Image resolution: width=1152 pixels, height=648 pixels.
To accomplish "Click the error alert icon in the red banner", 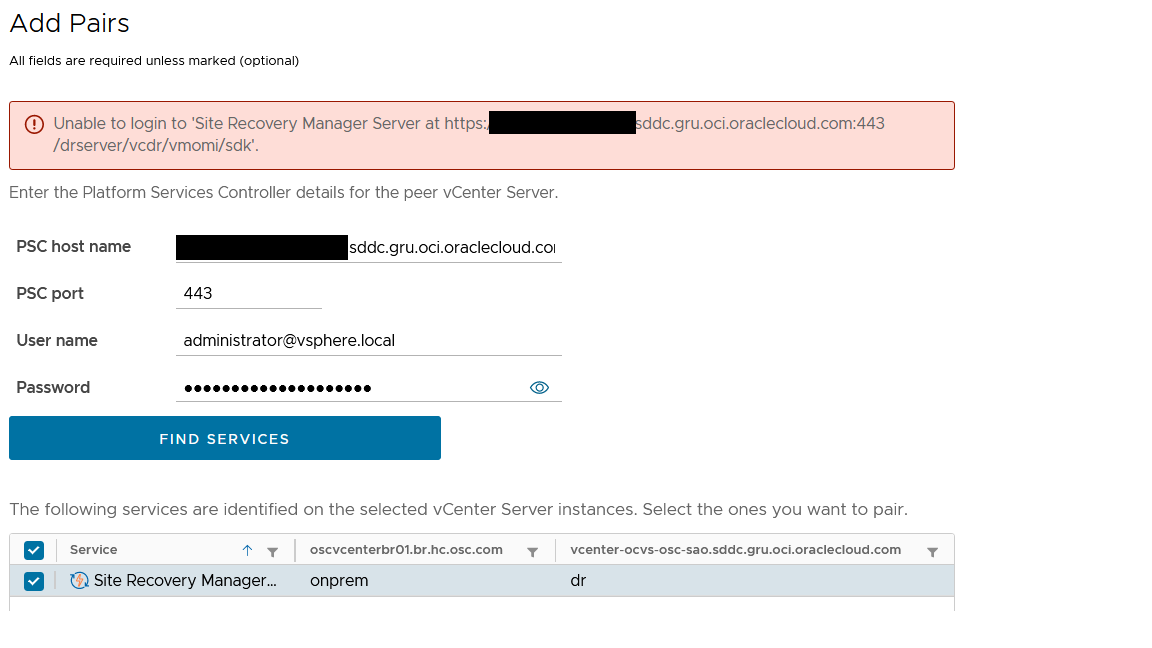I will point(35,124).
